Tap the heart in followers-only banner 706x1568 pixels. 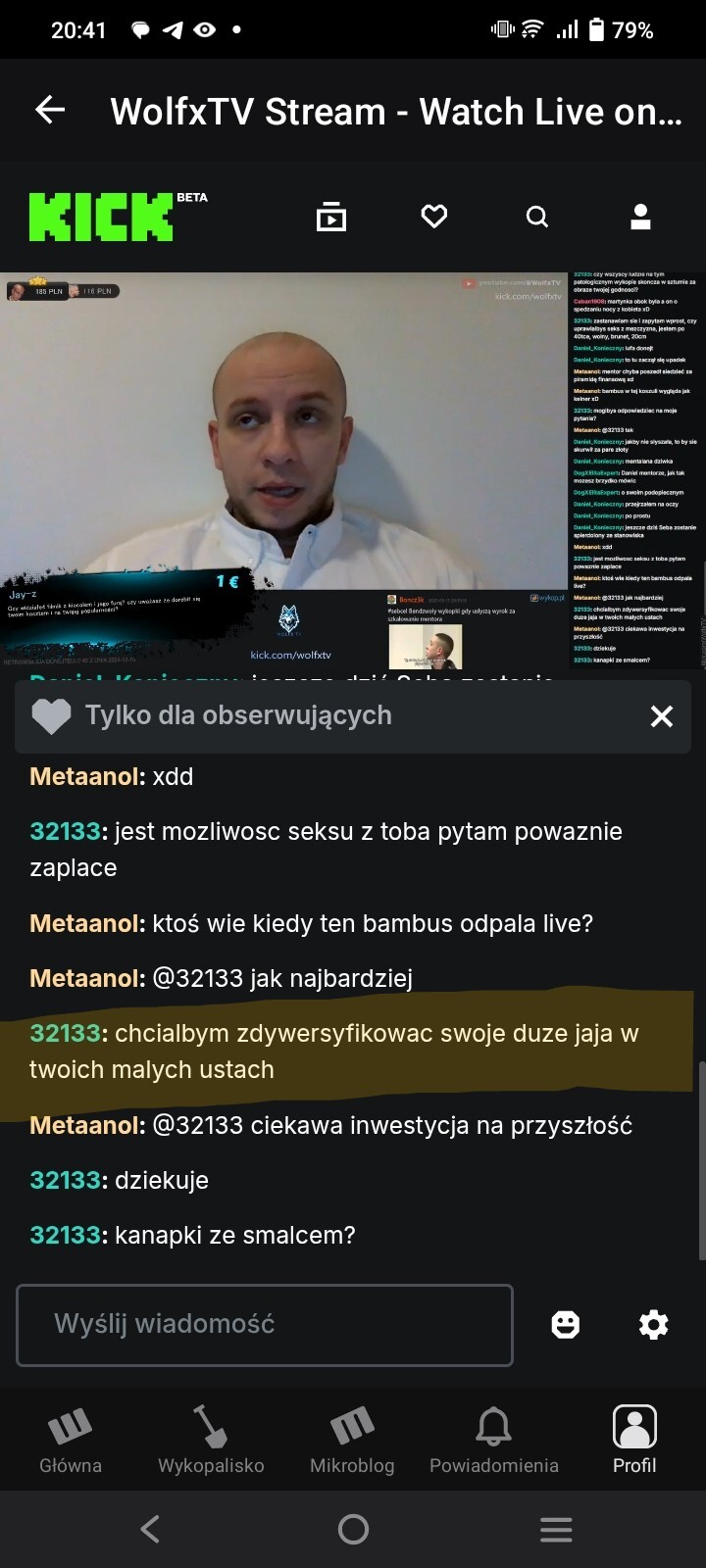51,716
